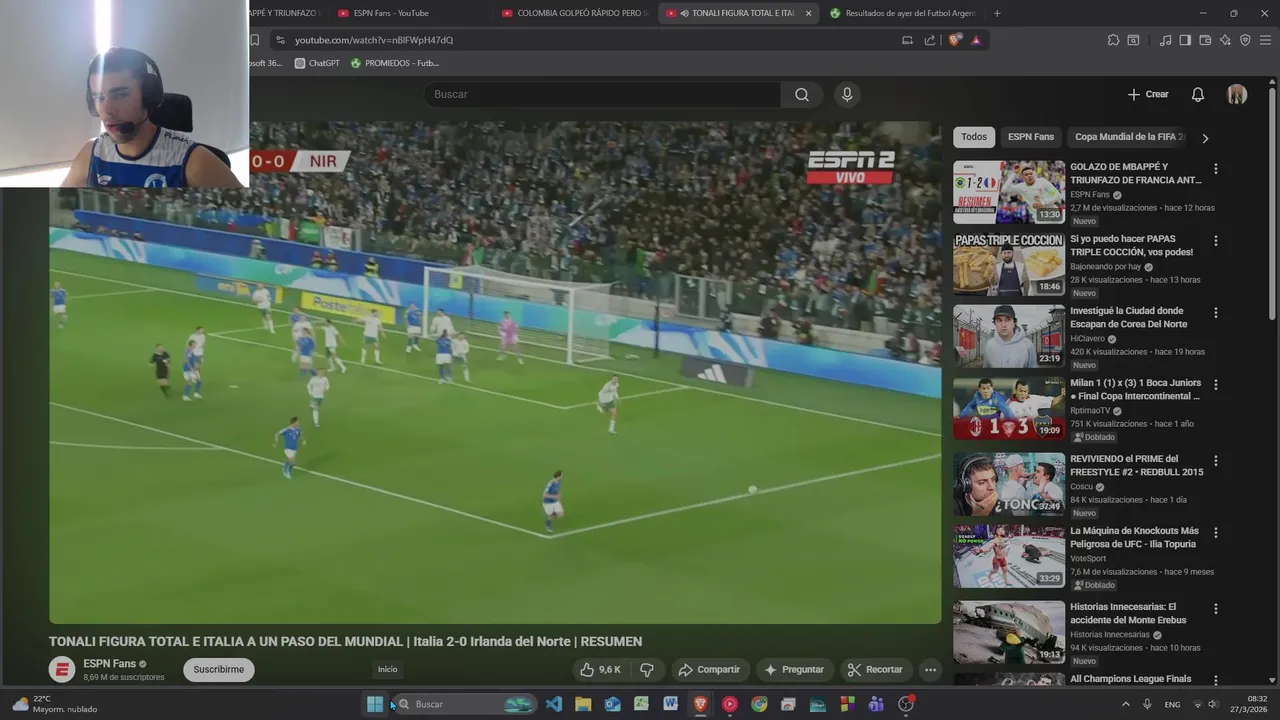Switch to Resultados de ayer del Futbol tab
The height and width of the screenshot is (720, 1280).
902,13
